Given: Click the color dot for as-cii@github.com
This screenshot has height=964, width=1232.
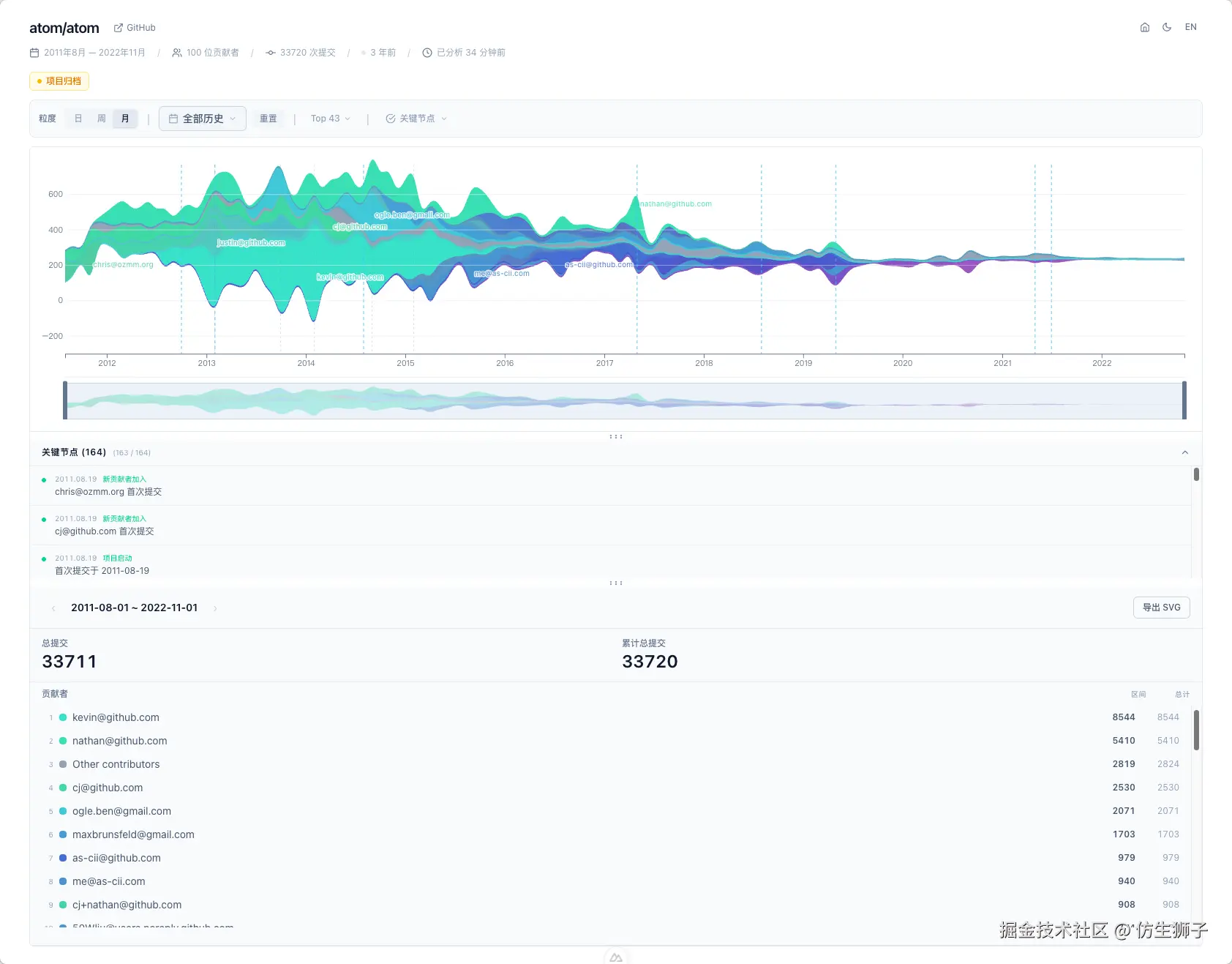Looking at the screenshot, I should (x=63, y=858).
